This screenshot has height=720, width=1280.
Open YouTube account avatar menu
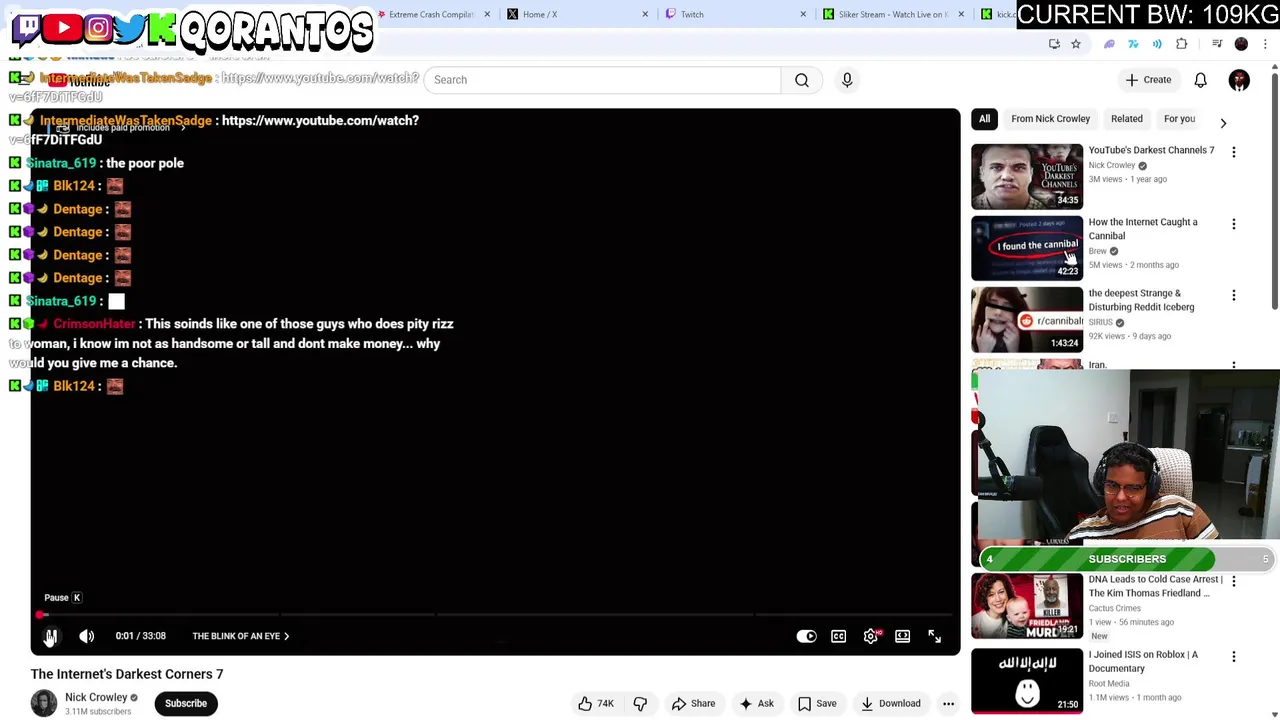click(1239, 80)
